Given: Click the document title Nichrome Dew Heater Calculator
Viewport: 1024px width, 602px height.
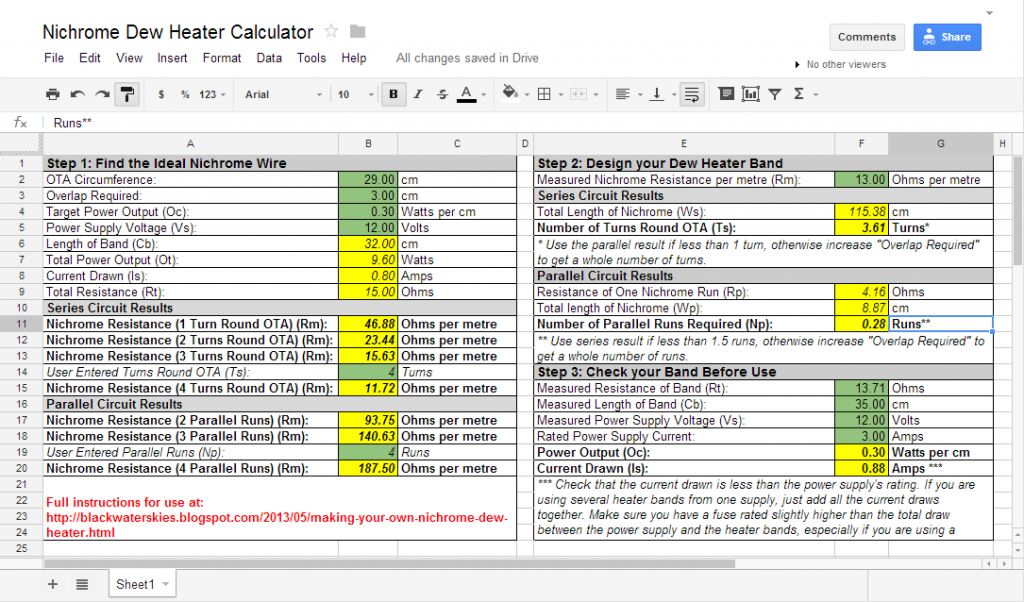Looking at the screenshot, I should pos(178,32).
